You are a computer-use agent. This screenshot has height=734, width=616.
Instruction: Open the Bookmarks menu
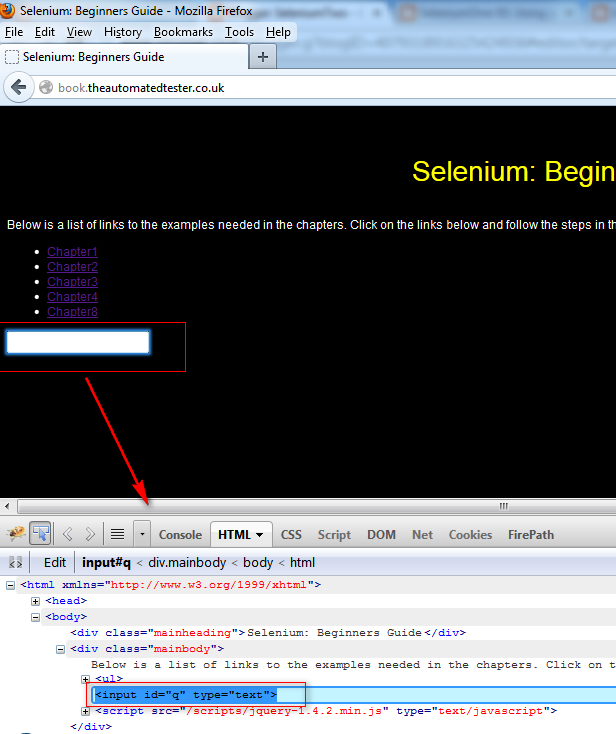(x=183, y=32)
